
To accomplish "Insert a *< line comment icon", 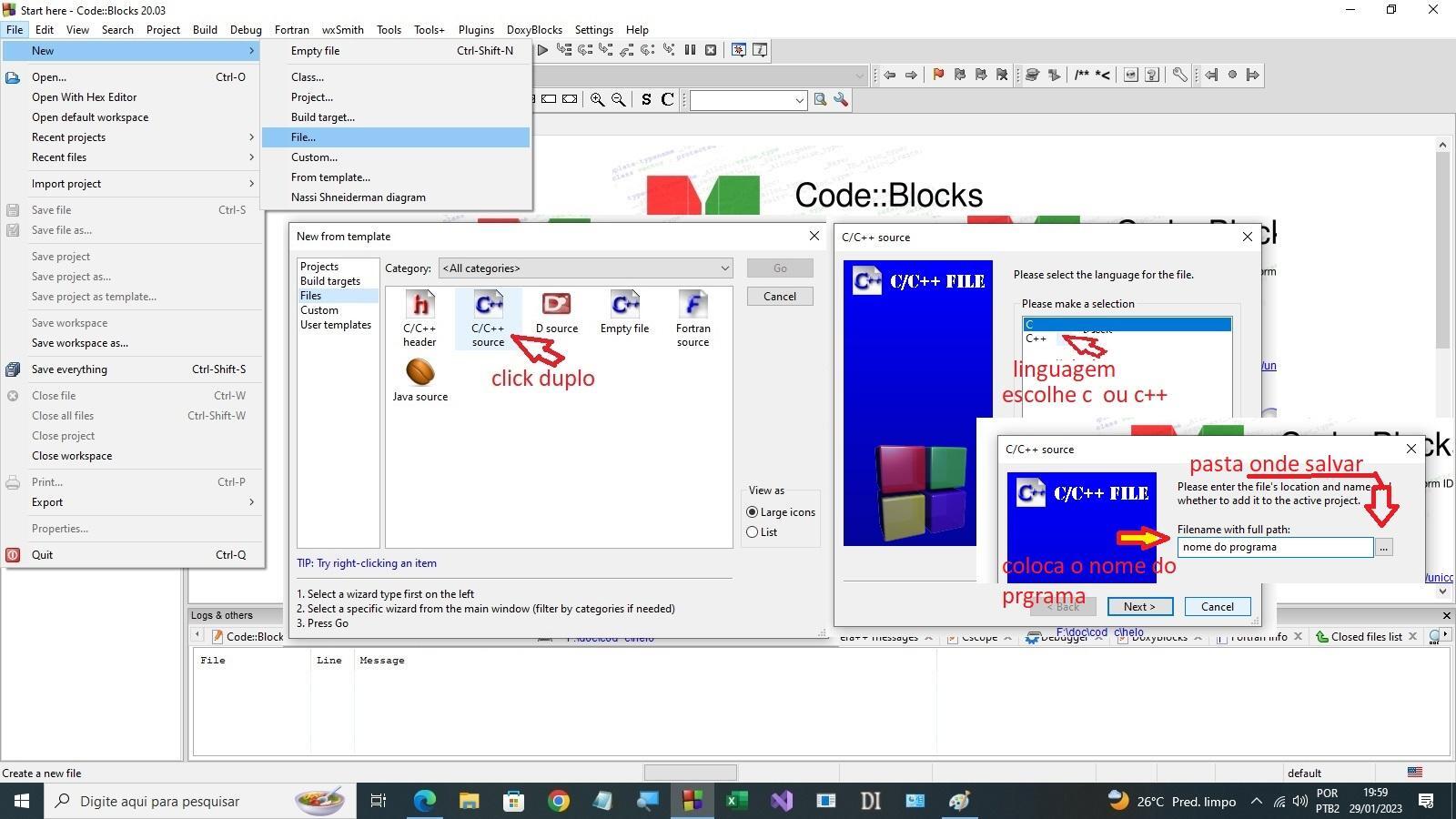I will pos(1103,75).
